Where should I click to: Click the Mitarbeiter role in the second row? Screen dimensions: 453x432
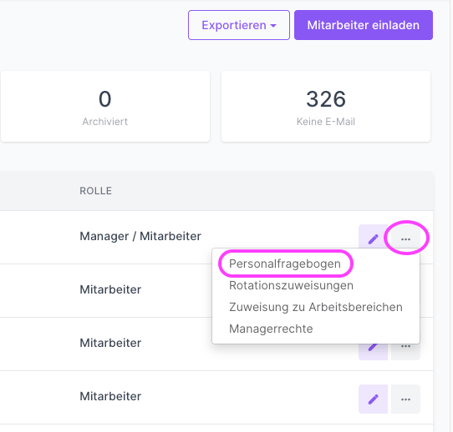click(x=110, y=289)
